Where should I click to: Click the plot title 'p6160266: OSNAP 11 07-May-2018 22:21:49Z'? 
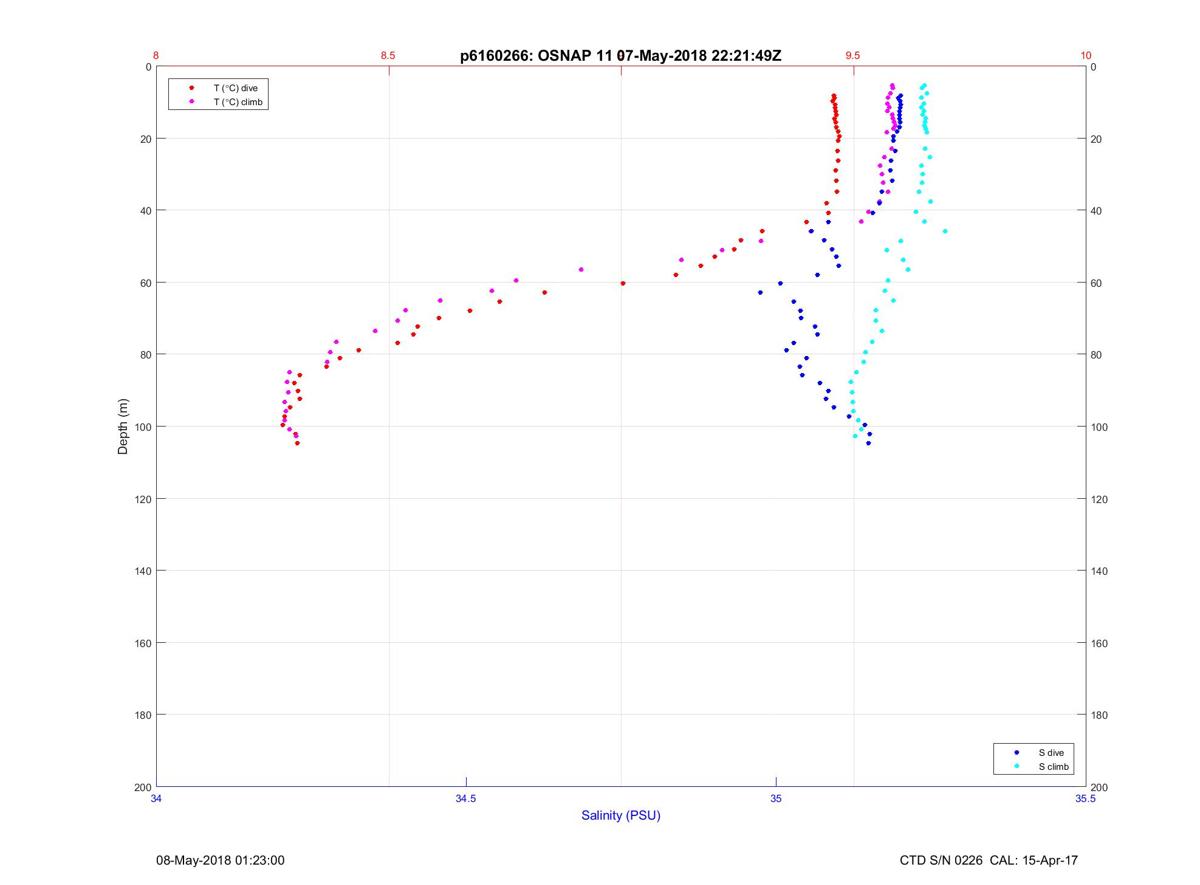621,56
